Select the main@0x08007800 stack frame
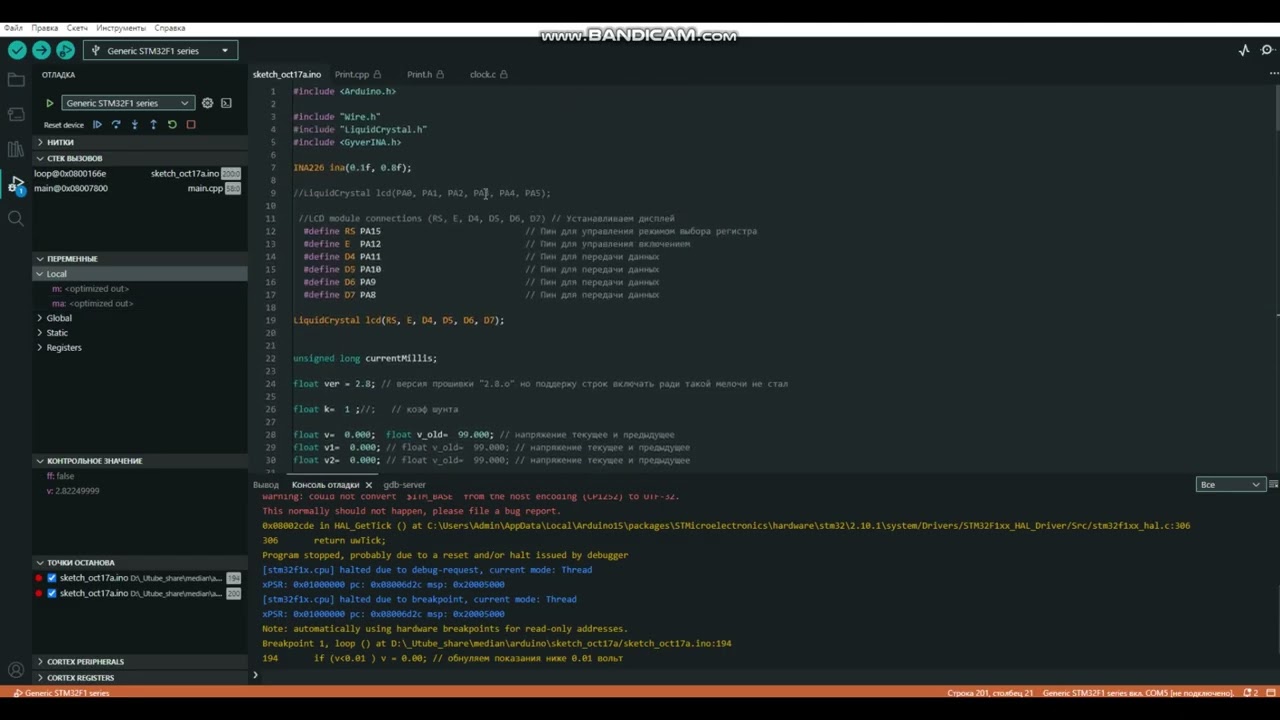 click(140, 188)
